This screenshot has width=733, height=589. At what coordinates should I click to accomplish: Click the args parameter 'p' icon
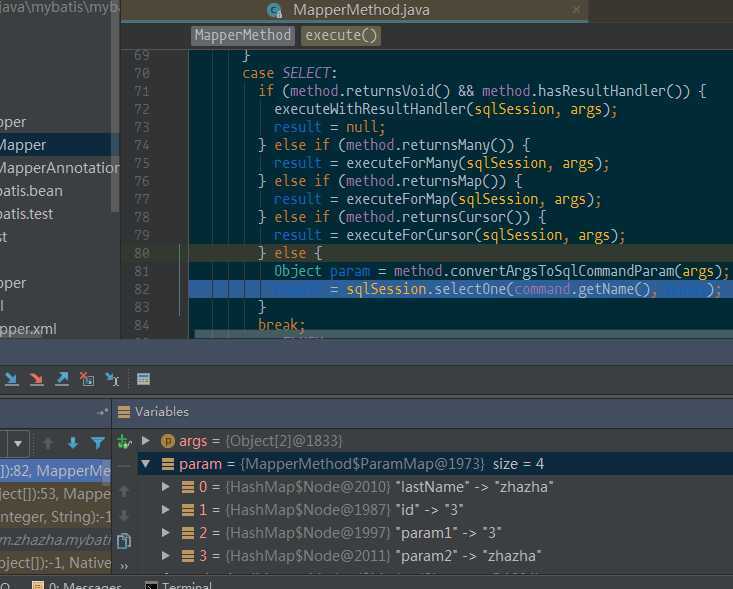(x=167, y=441)
